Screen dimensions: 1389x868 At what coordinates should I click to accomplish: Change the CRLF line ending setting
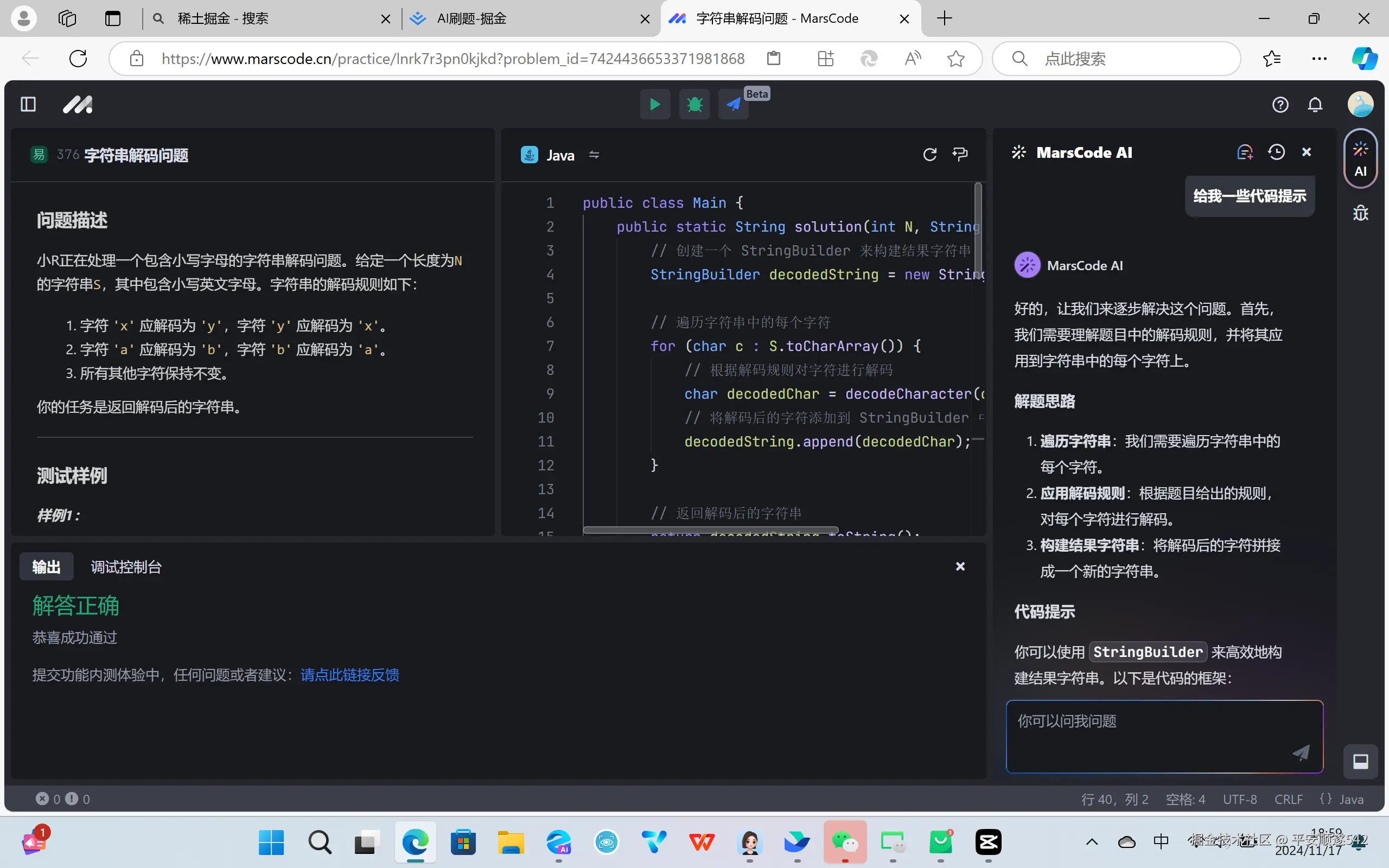pos(1288,799)
